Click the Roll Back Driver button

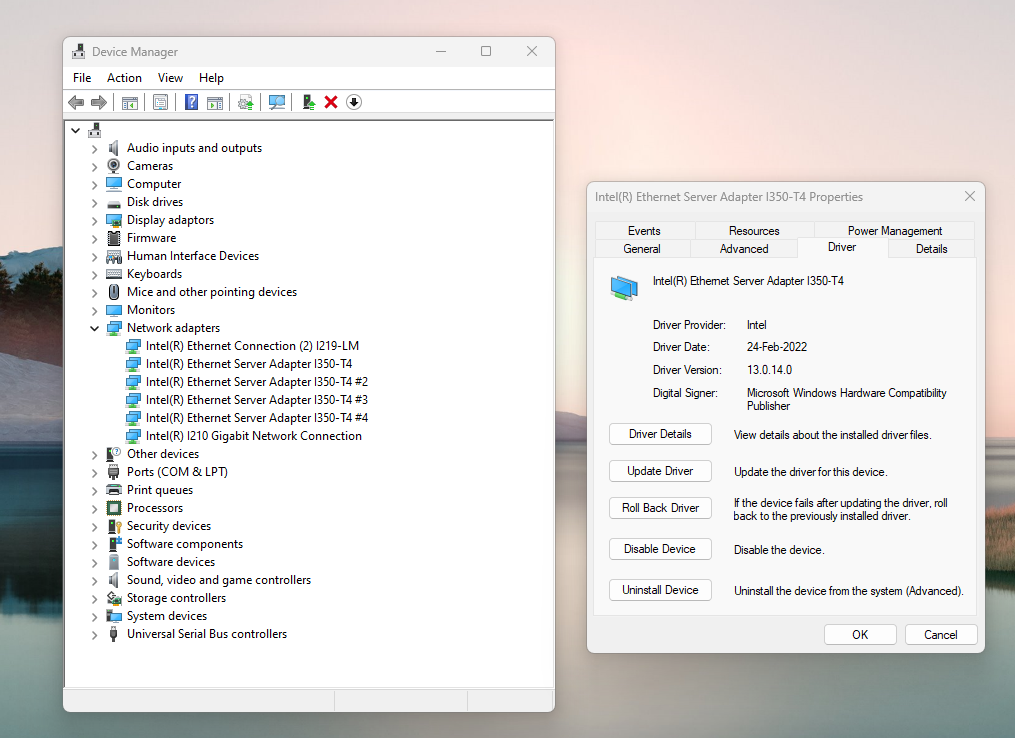[x=660, y=507]
